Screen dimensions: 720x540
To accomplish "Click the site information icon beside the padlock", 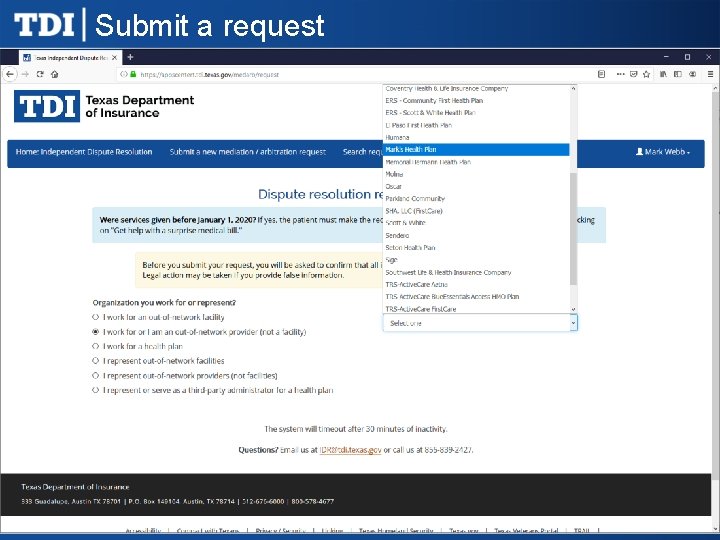I will pos(123,74).
